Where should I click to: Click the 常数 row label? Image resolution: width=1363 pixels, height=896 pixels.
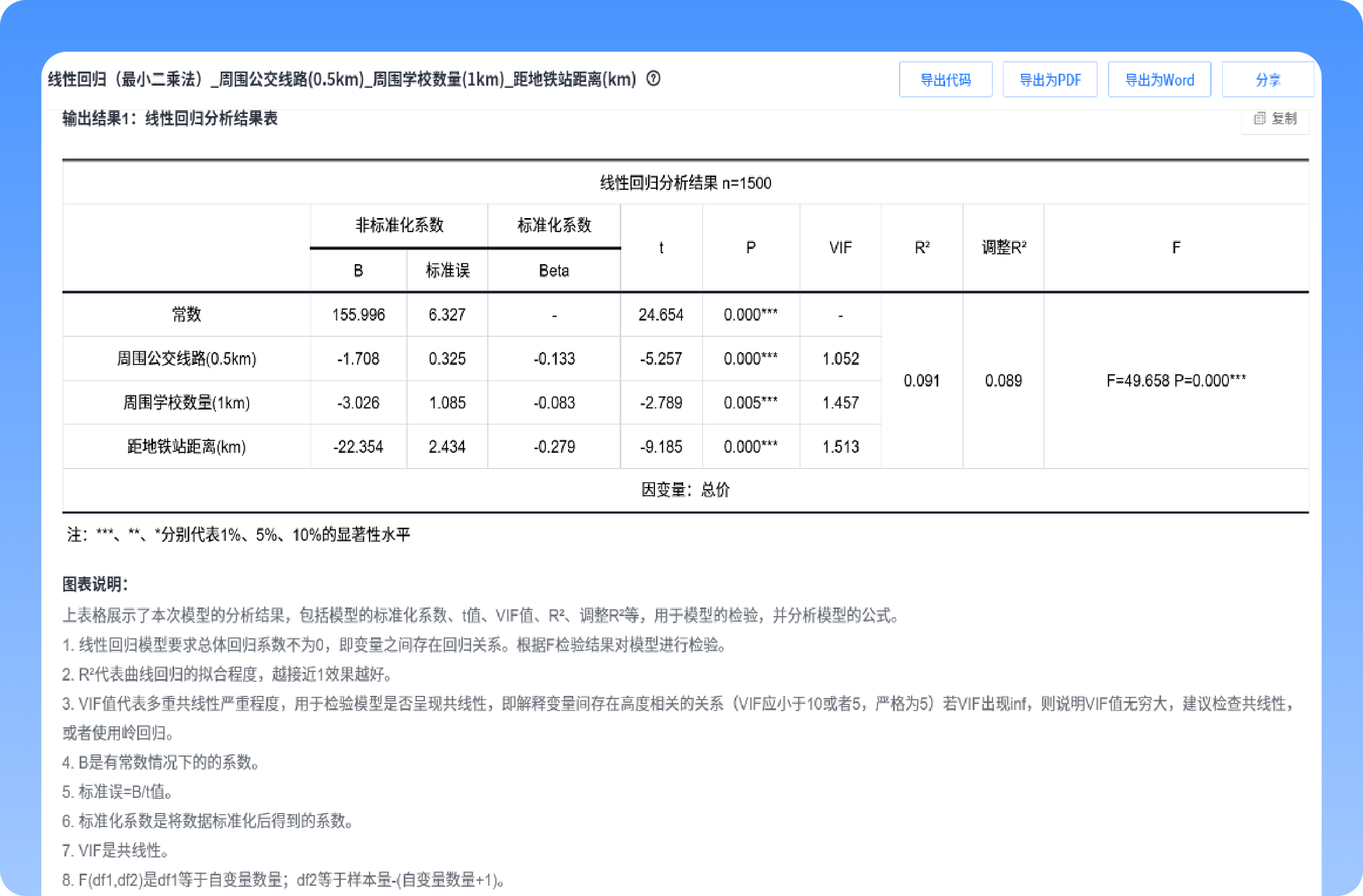(x=186, y=315)
